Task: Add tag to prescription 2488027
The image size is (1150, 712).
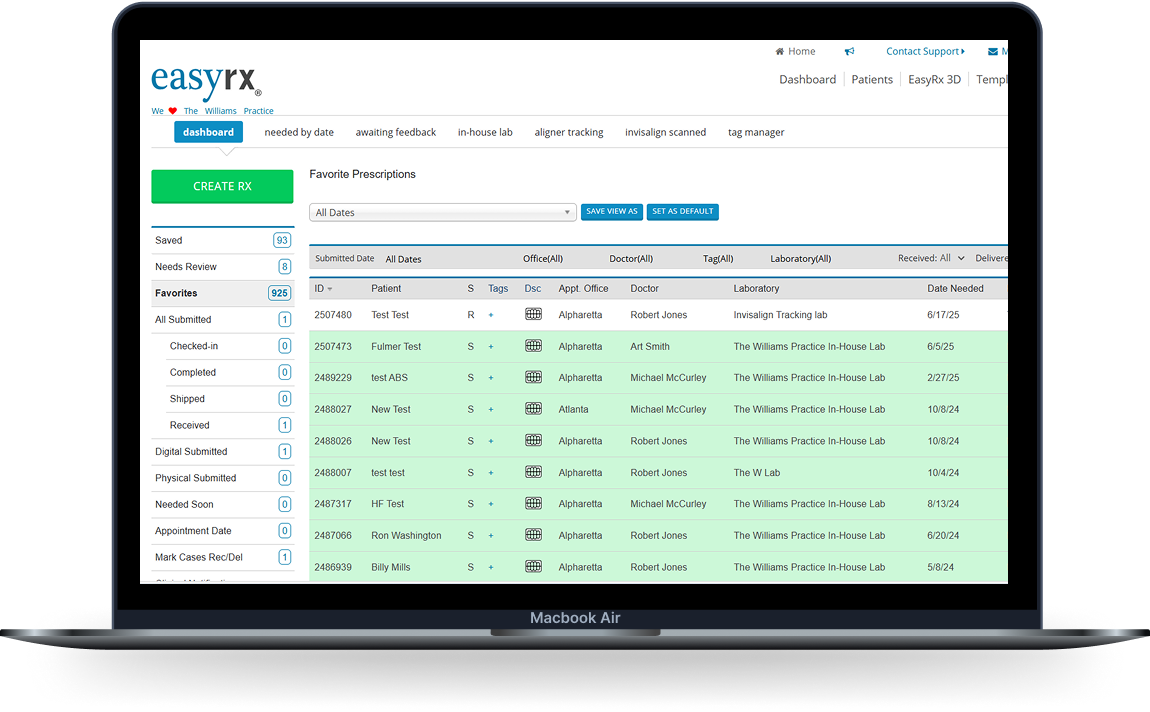Action: tap(491, 410)
